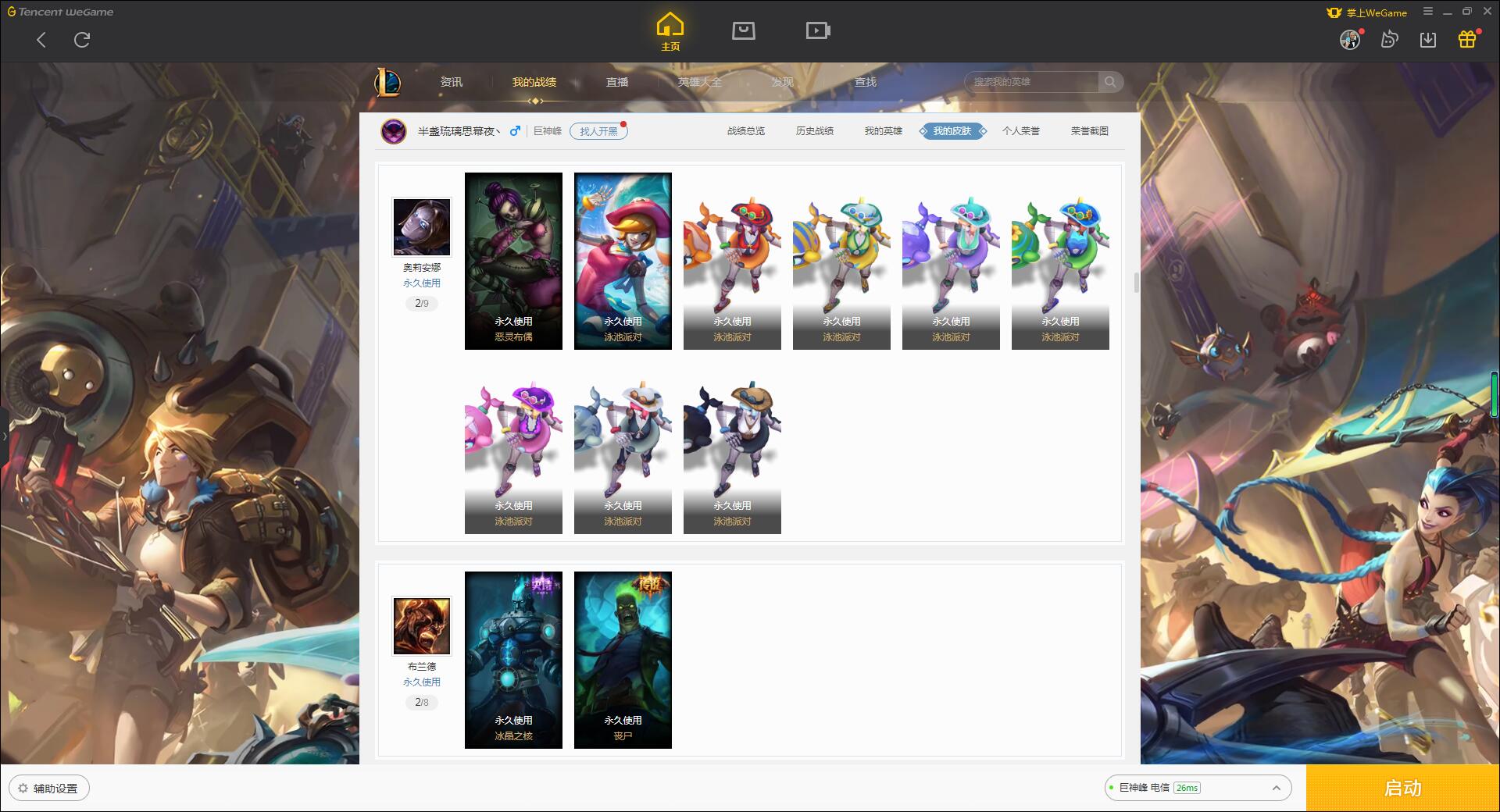Open the 个人荣誉 sub-tab

(1021, 131)
